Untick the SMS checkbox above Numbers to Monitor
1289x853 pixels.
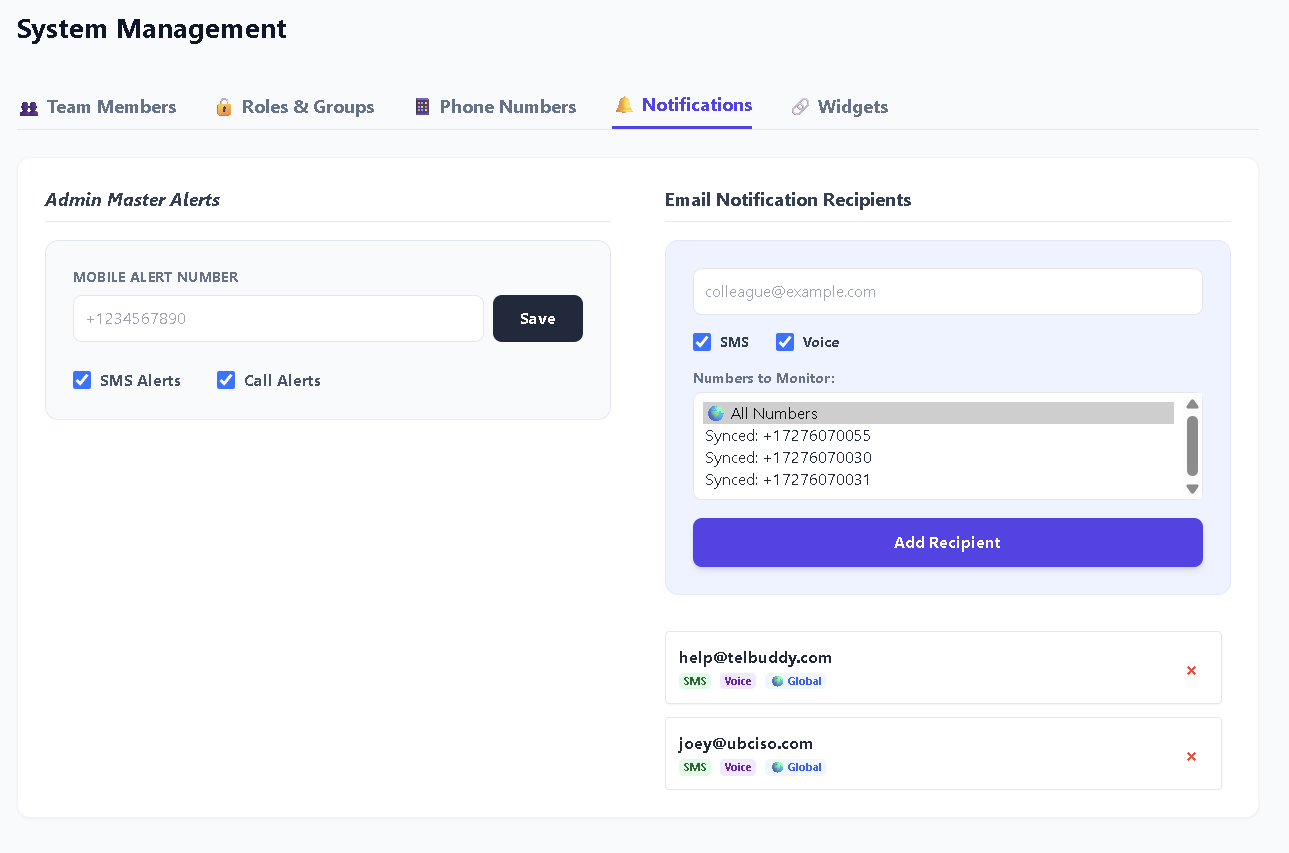point(702,342)
